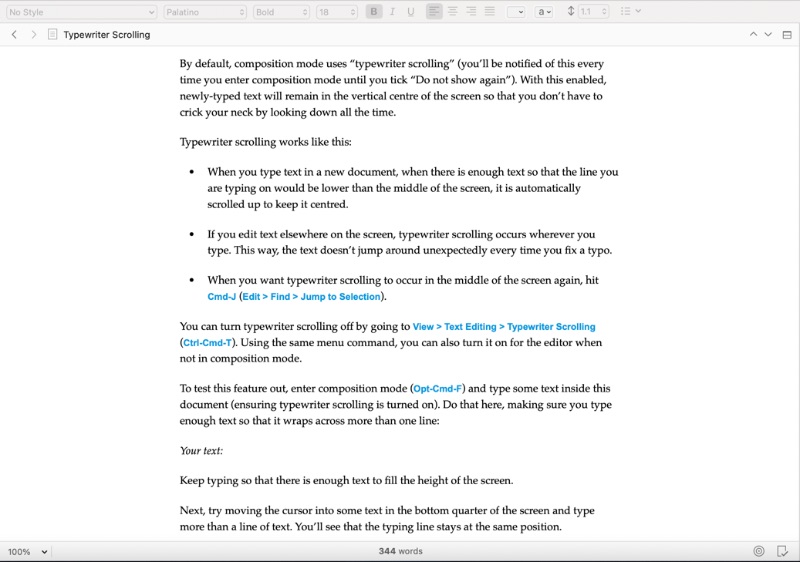The width and height of the screenshot is (800, 562).
Task: Open document target icon in footer
Action: pos(759,551)
